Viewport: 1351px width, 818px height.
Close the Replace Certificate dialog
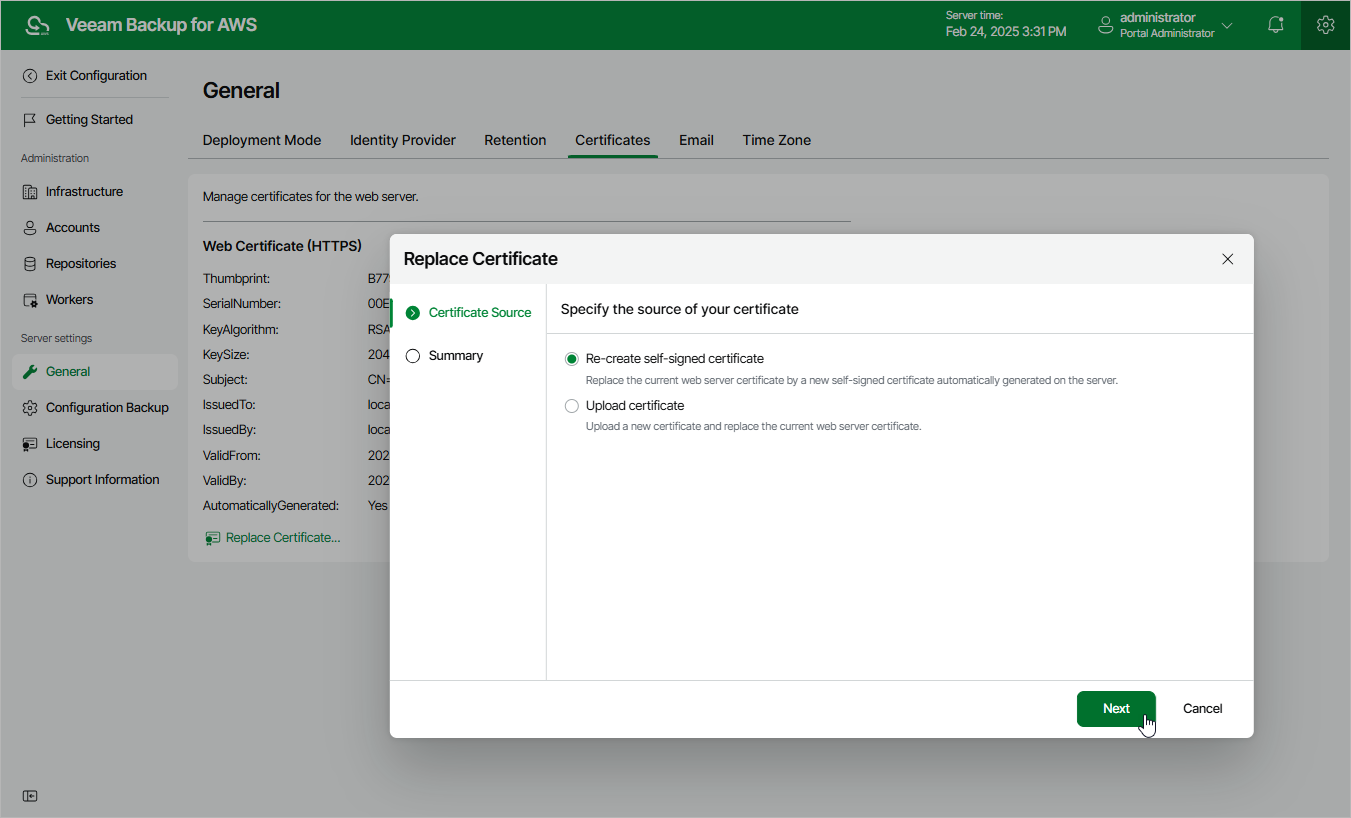pos(1228,259)
